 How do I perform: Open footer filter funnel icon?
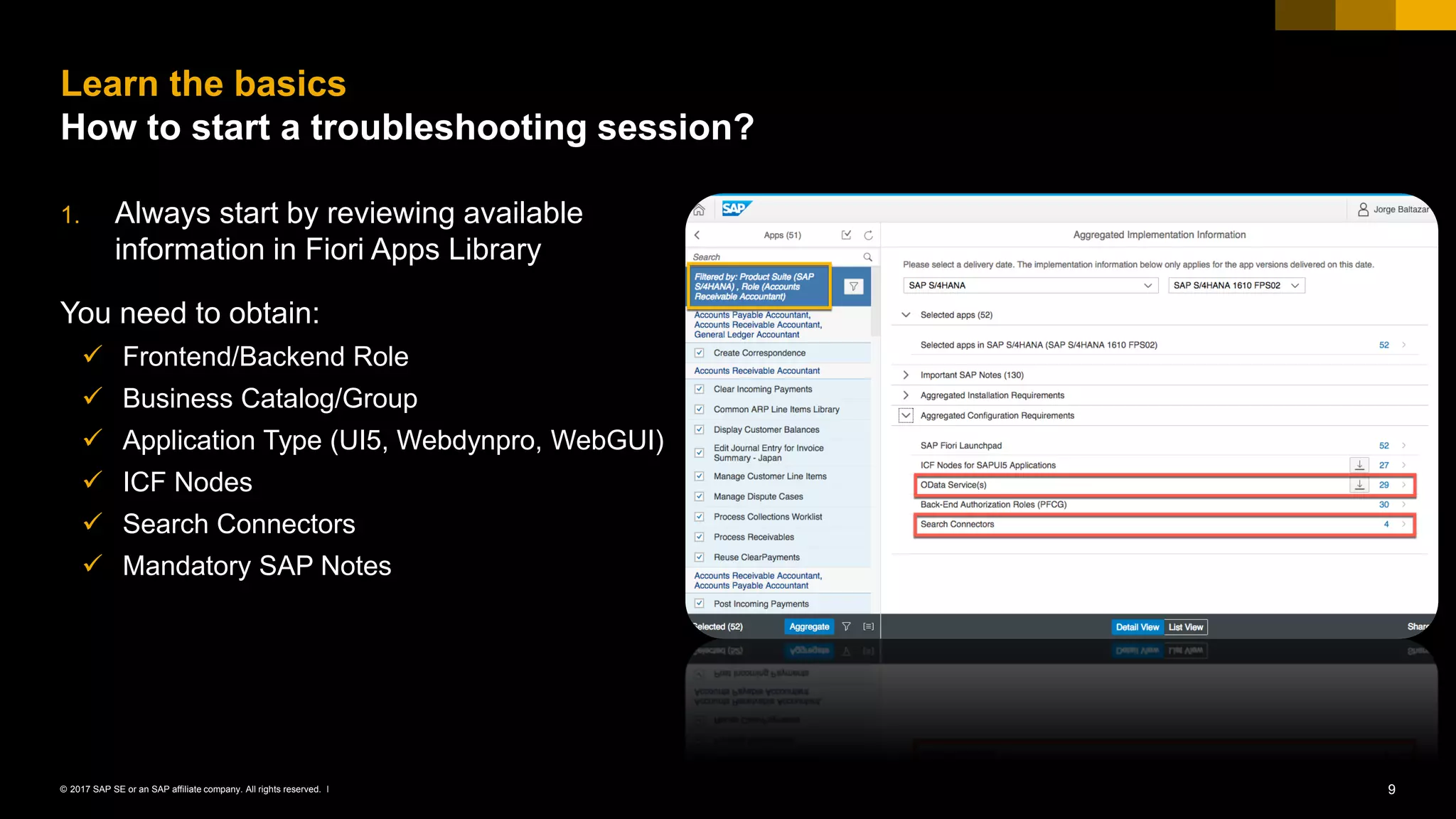tap(846, 626)
